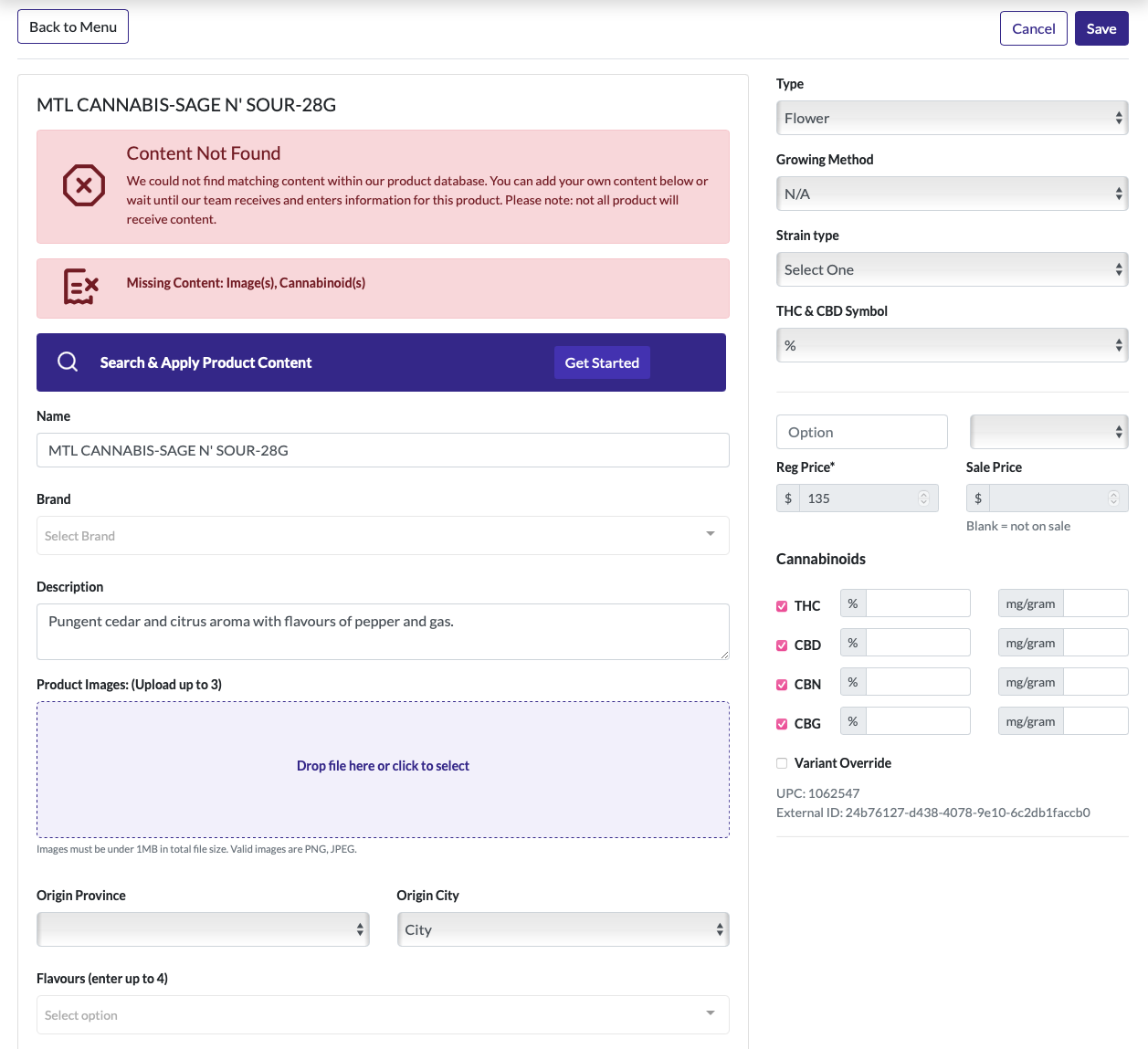The width and height of the screenshot is (1148, 1049).
Task: Click the Back to Menu button
Action: pyautogui.click(x=73, y=26)
